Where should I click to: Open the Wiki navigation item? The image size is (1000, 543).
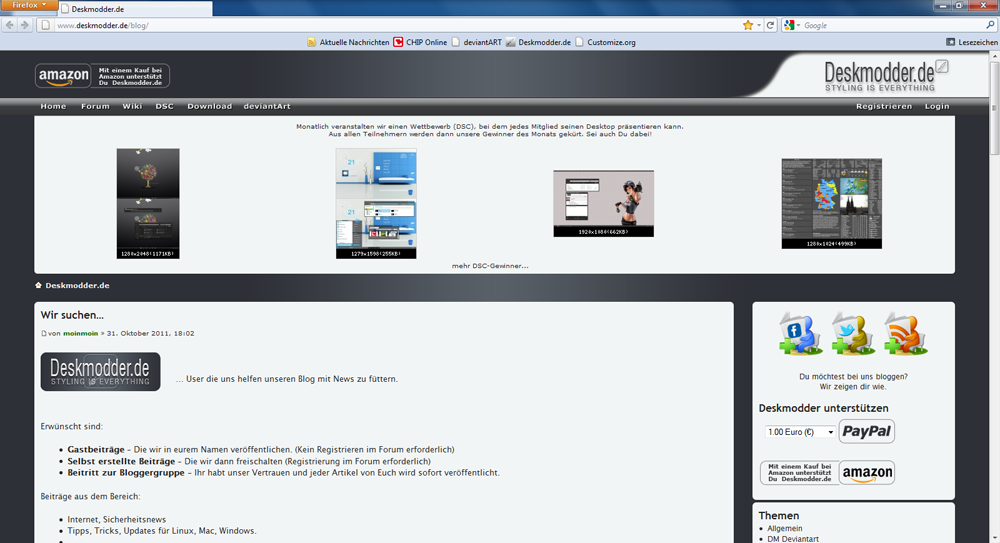coord(132,107)
